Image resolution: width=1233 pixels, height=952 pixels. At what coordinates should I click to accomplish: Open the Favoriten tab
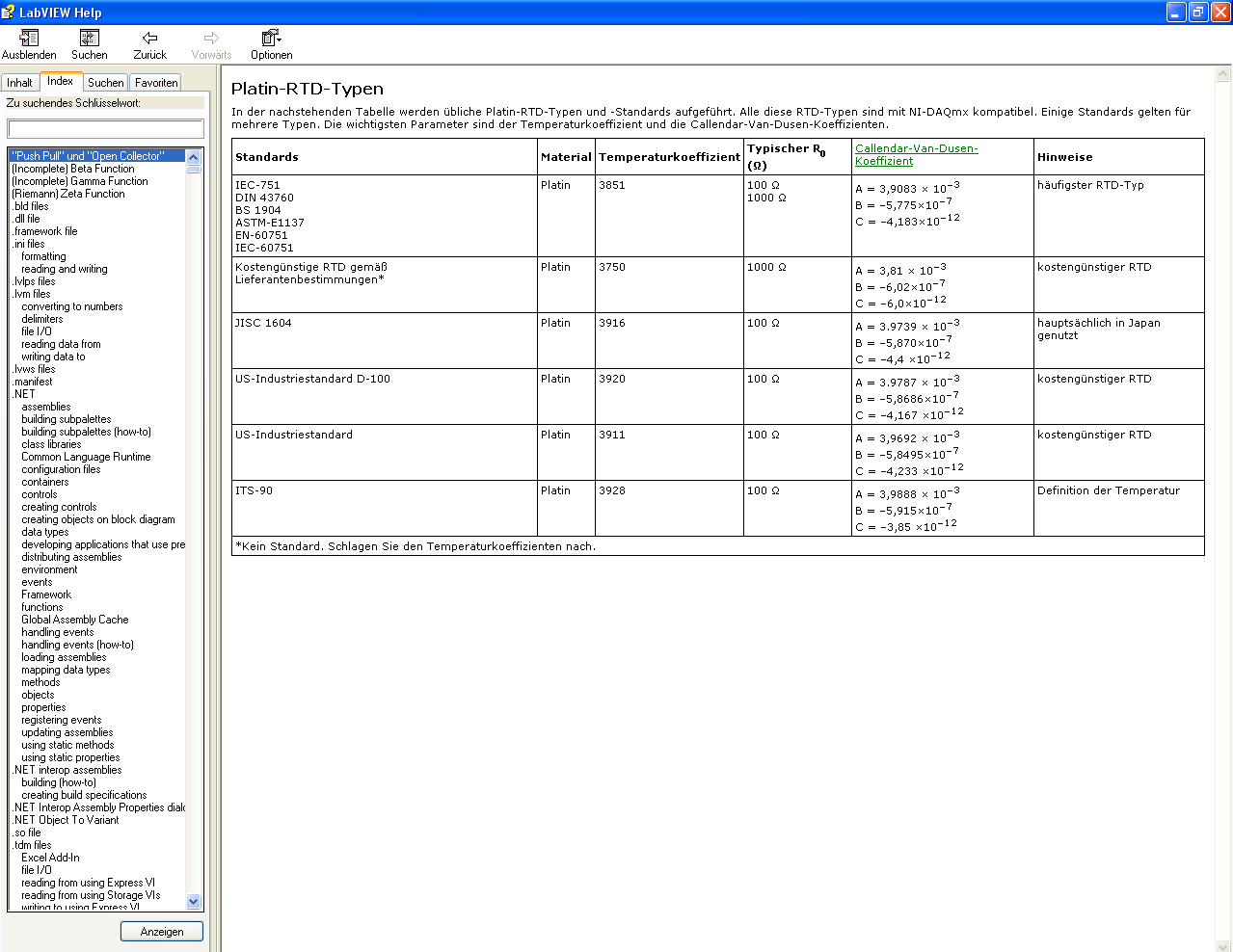click(x=156, y=83)
